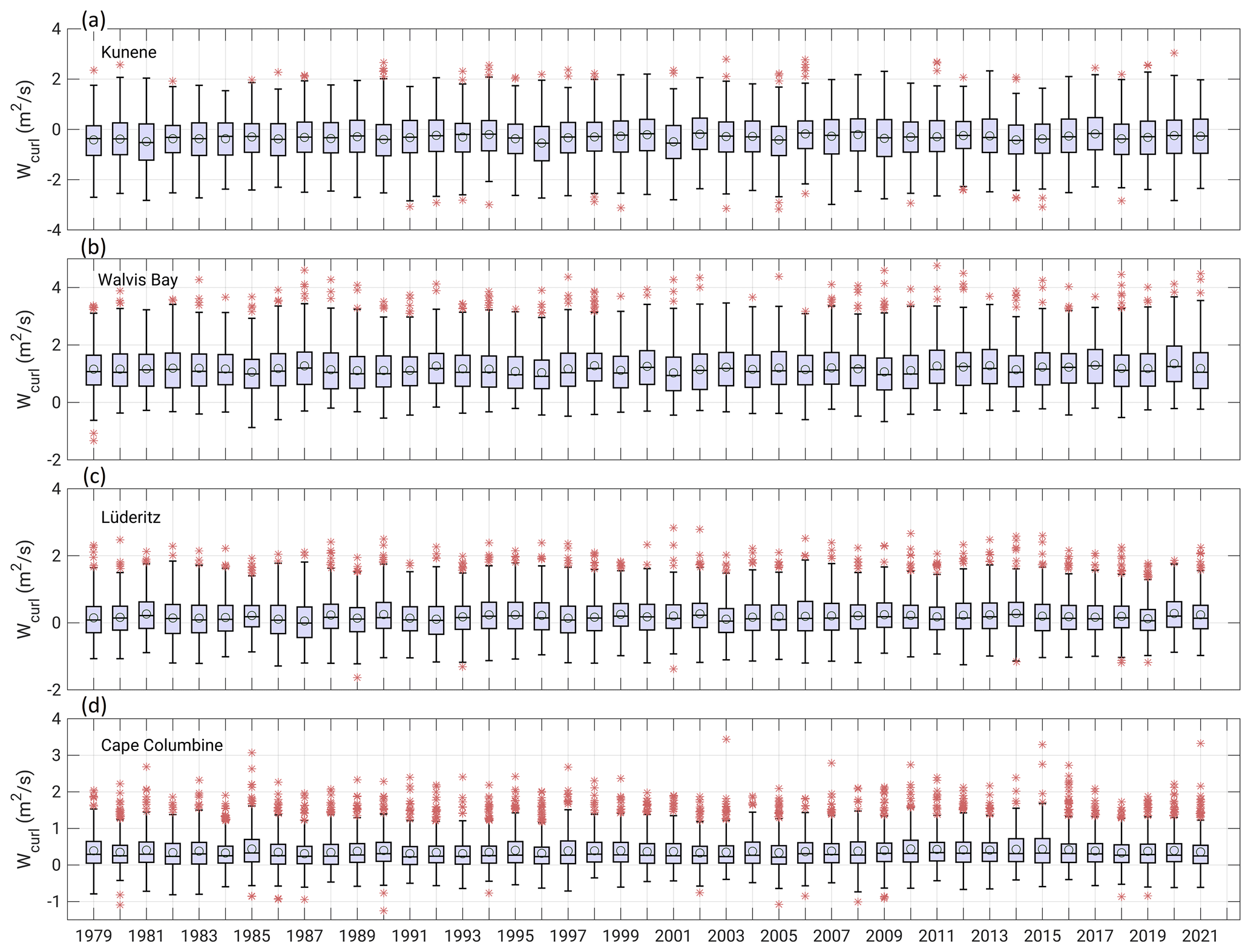Click the 1999 x-axis year label
The height and width of the screenshot is (952, 1251).
(620, 936)
